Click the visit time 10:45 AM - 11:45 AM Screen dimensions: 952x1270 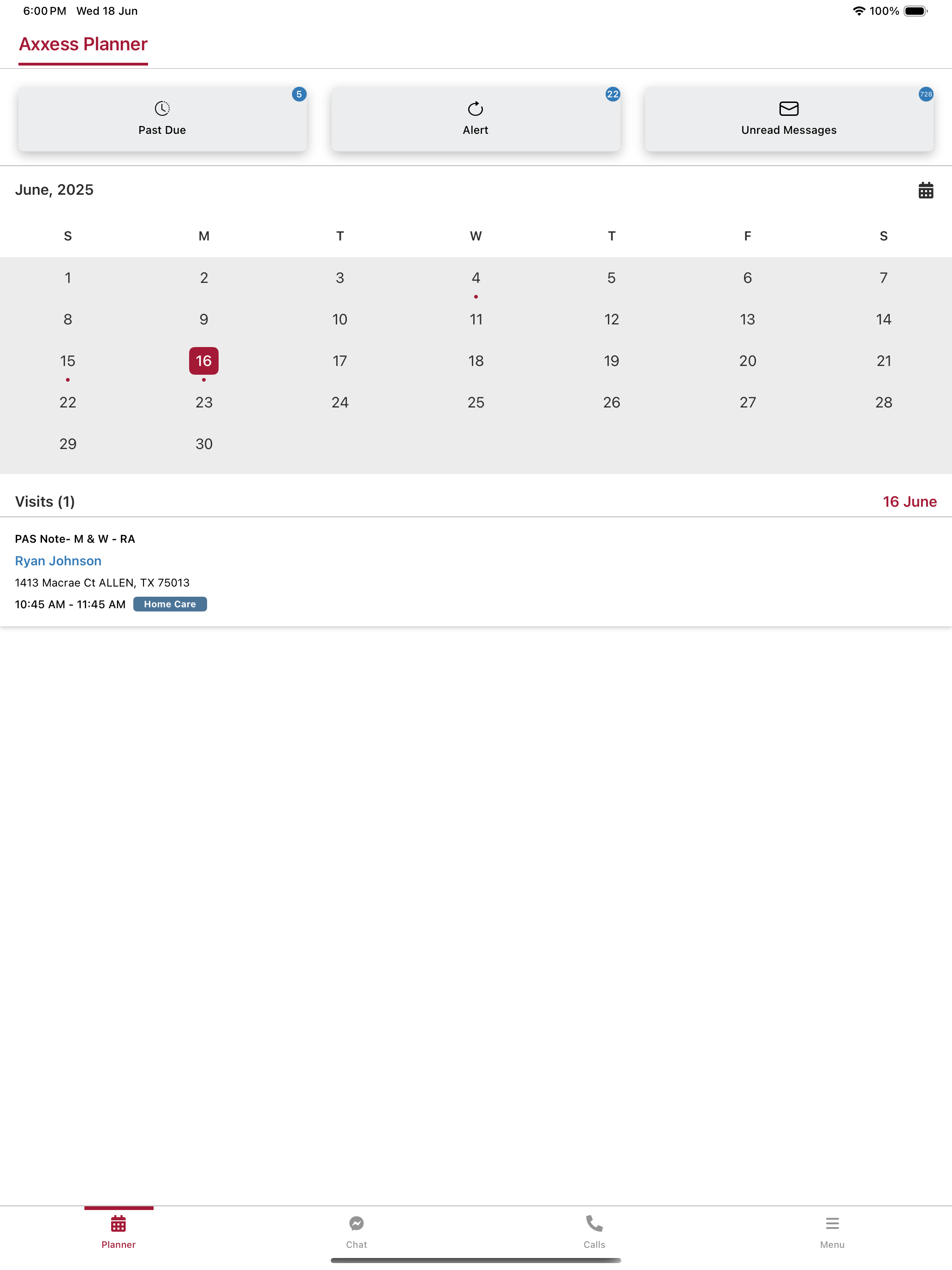pyautogui.click(x=70, y=604)
